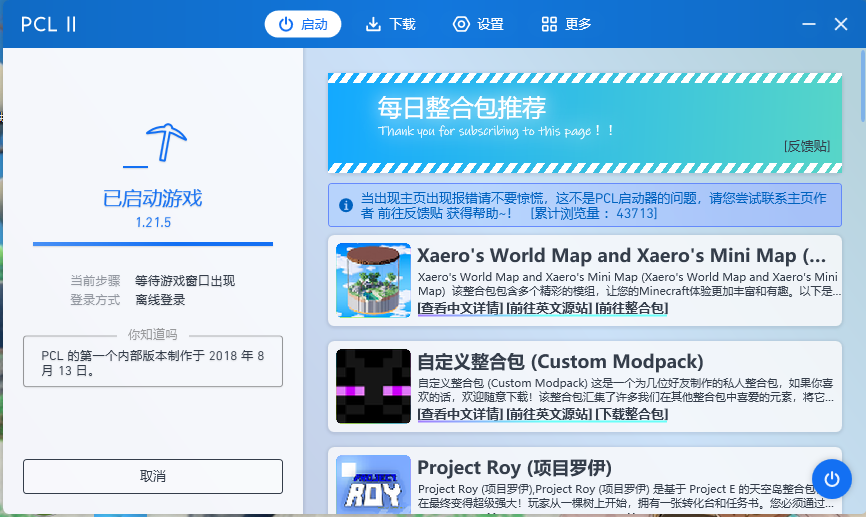Viewport: 866px width, 517px height.
Task: Click the floating blue power button
Action: [831, 479]
